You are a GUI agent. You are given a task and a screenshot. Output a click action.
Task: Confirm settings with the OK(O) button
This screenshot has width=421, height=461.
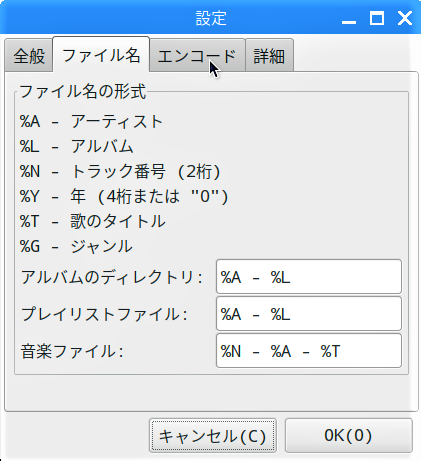pyautogui.click(x=349, y=436)
